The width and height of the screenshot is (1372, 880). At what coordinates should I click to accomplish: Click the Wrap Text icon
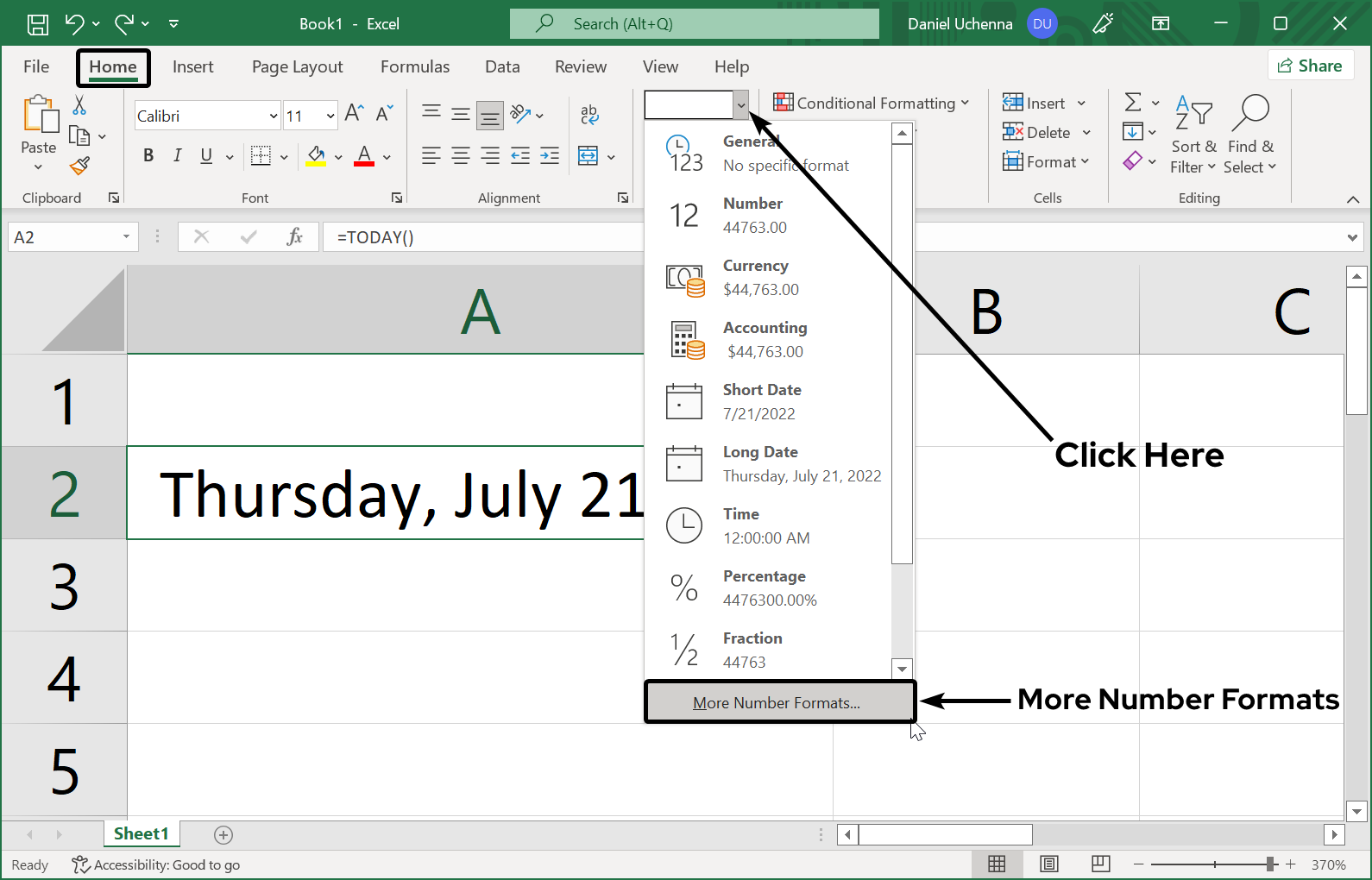[x=589, y=114]
